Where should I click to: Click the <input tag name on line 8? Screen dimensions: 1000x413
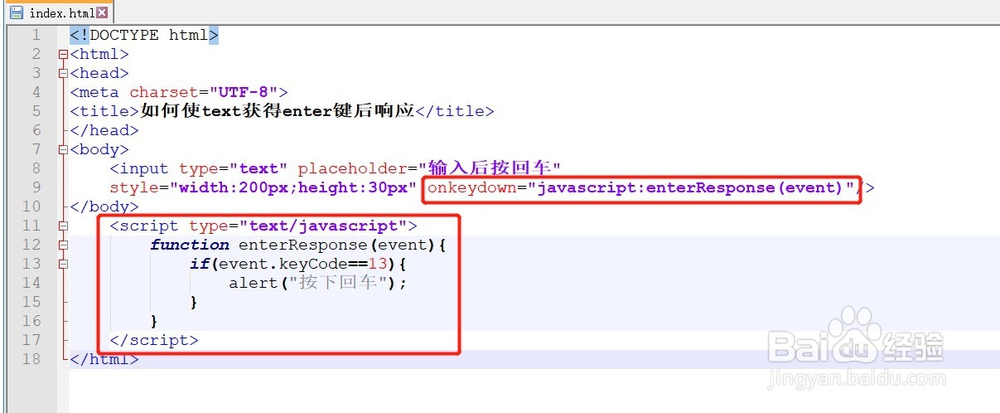click(x=139, y=169)
